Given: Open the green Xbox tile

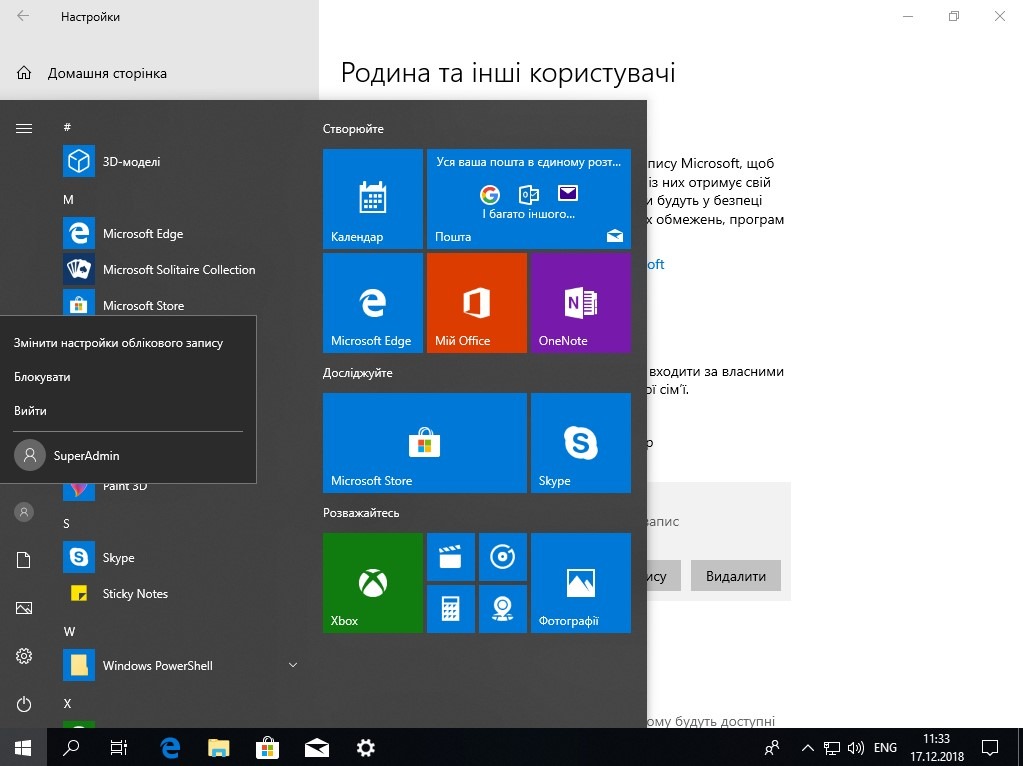Looking at the screenshot, I should [x=373, y=583].
